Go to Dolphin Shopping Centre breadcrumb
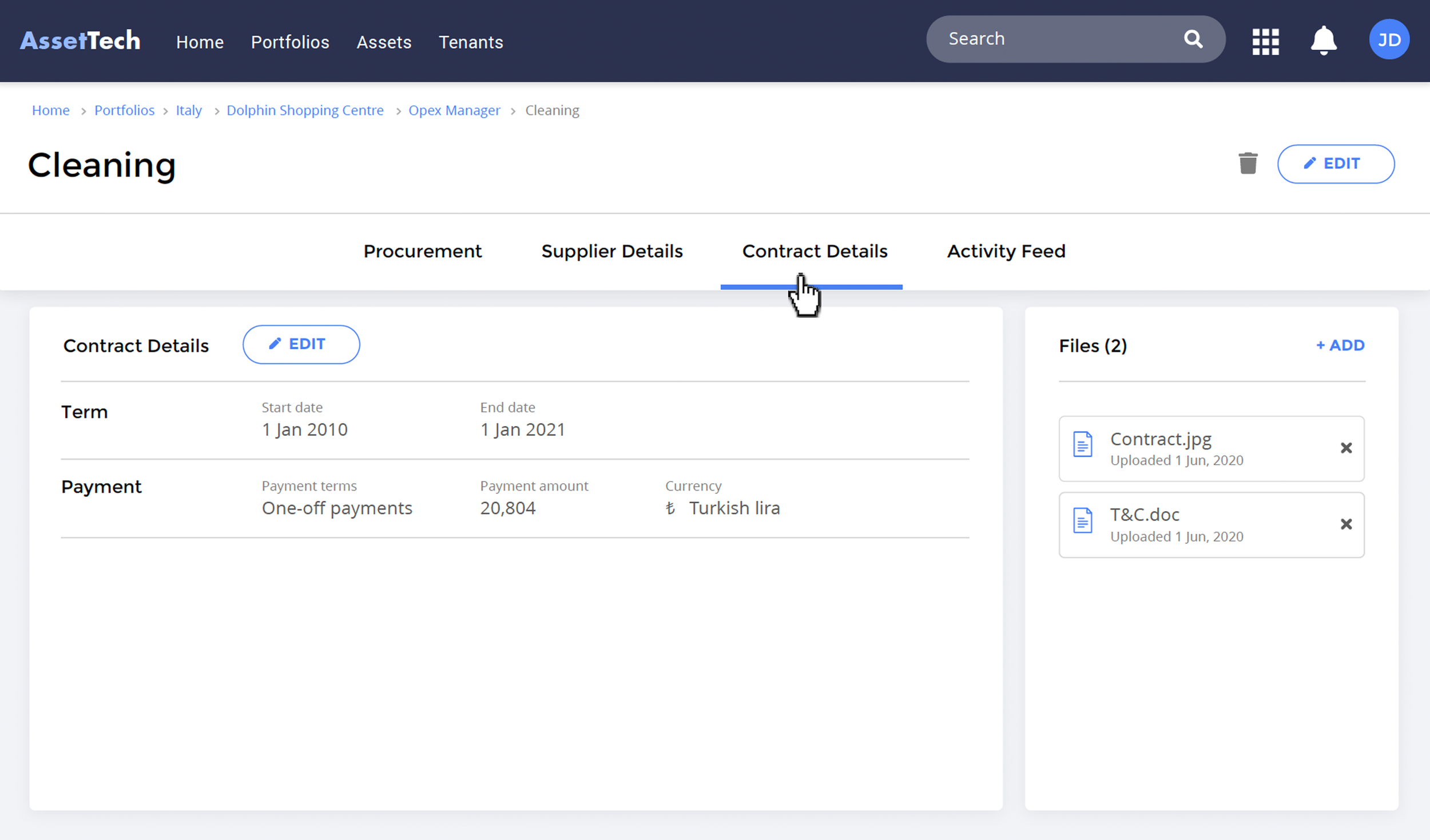 305,110
